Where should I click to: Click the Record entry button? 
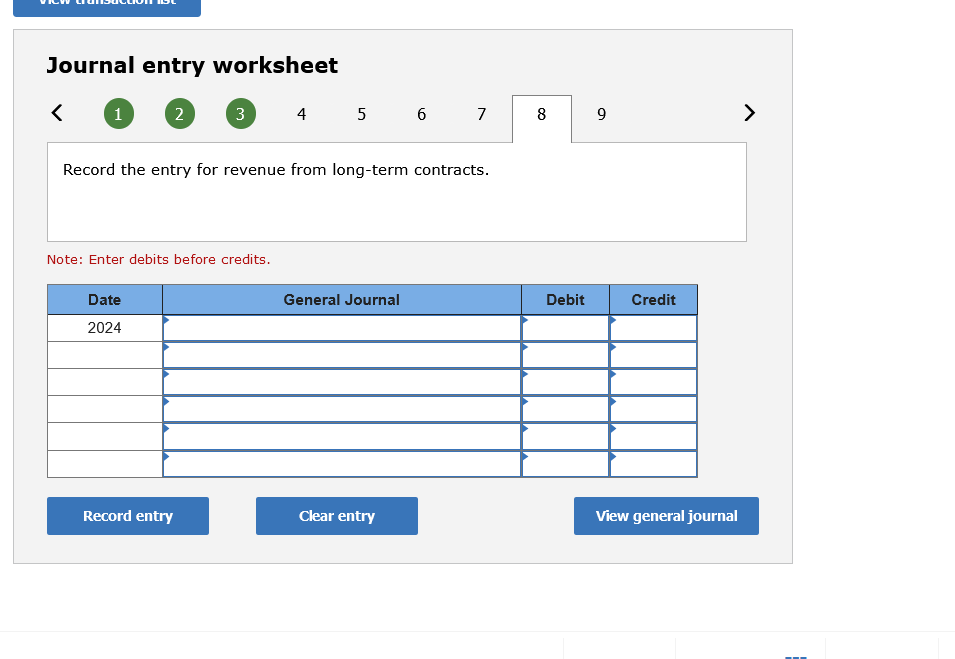[x=127, y=515]
